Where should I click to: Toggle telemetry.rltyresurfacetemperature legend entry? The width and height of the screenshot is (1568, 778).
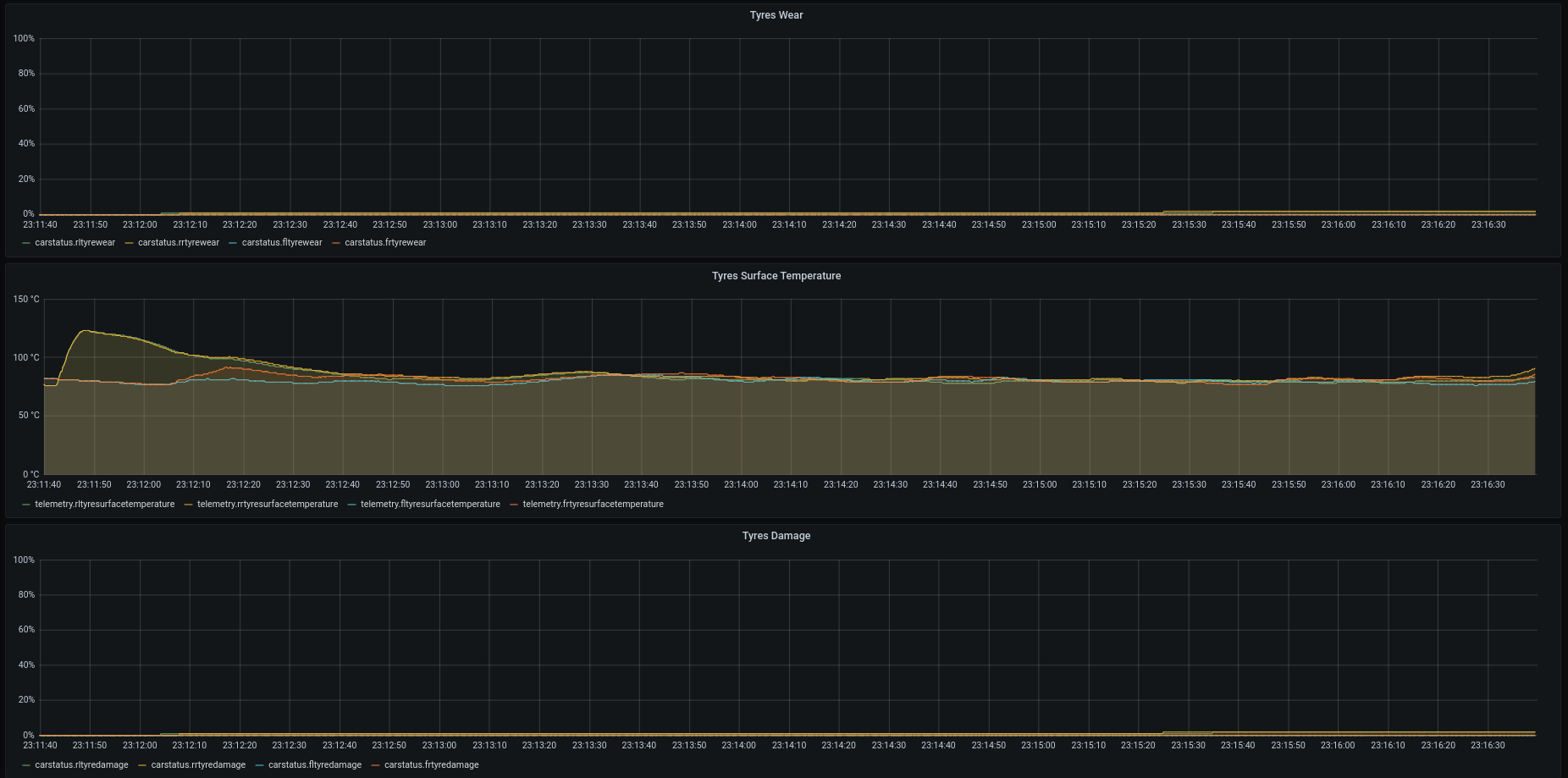coord(105,505)
